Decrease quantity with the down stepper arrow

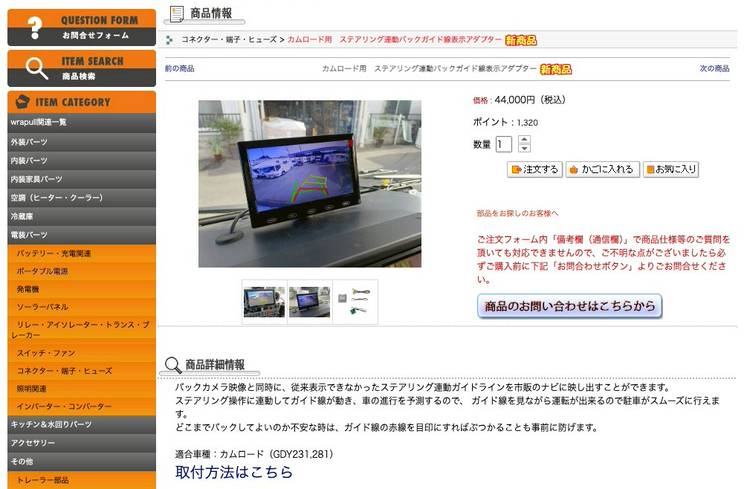tap(525, 148)
